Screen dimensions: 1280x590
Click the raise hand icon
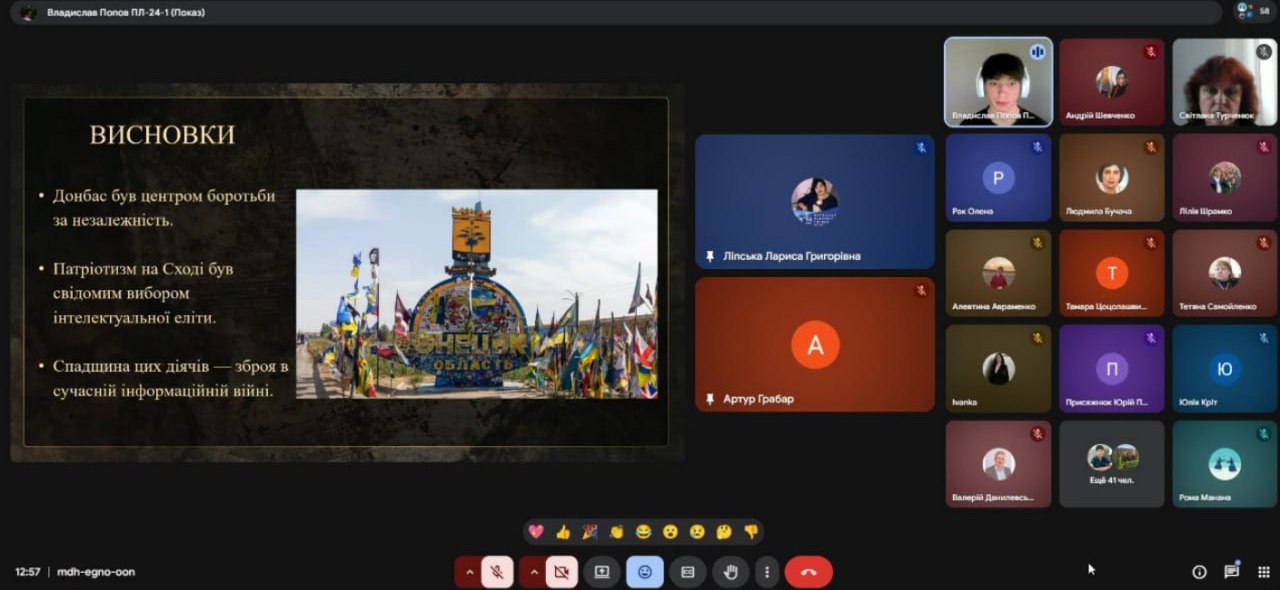coord(731,572)
